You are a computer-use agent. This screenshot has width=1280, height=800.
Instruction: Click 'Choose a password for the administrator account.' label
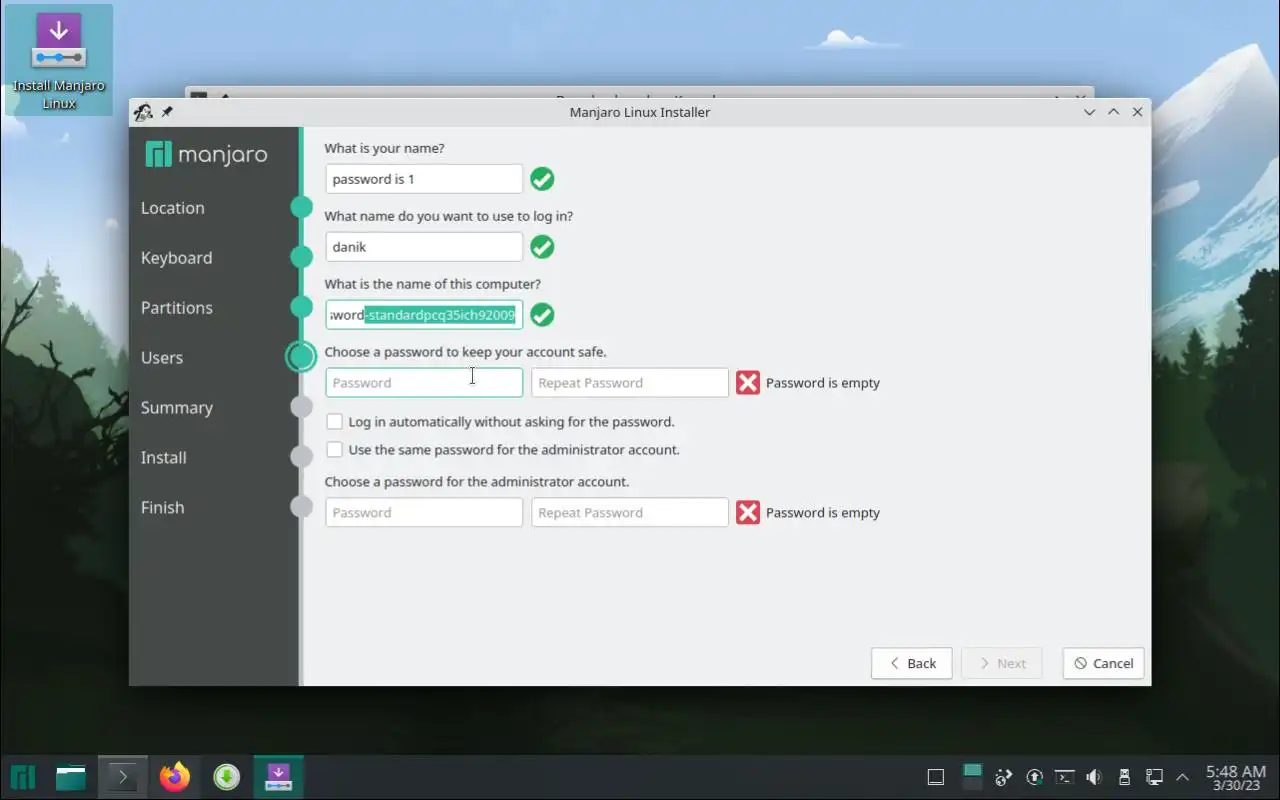click(x=477, y=482)
